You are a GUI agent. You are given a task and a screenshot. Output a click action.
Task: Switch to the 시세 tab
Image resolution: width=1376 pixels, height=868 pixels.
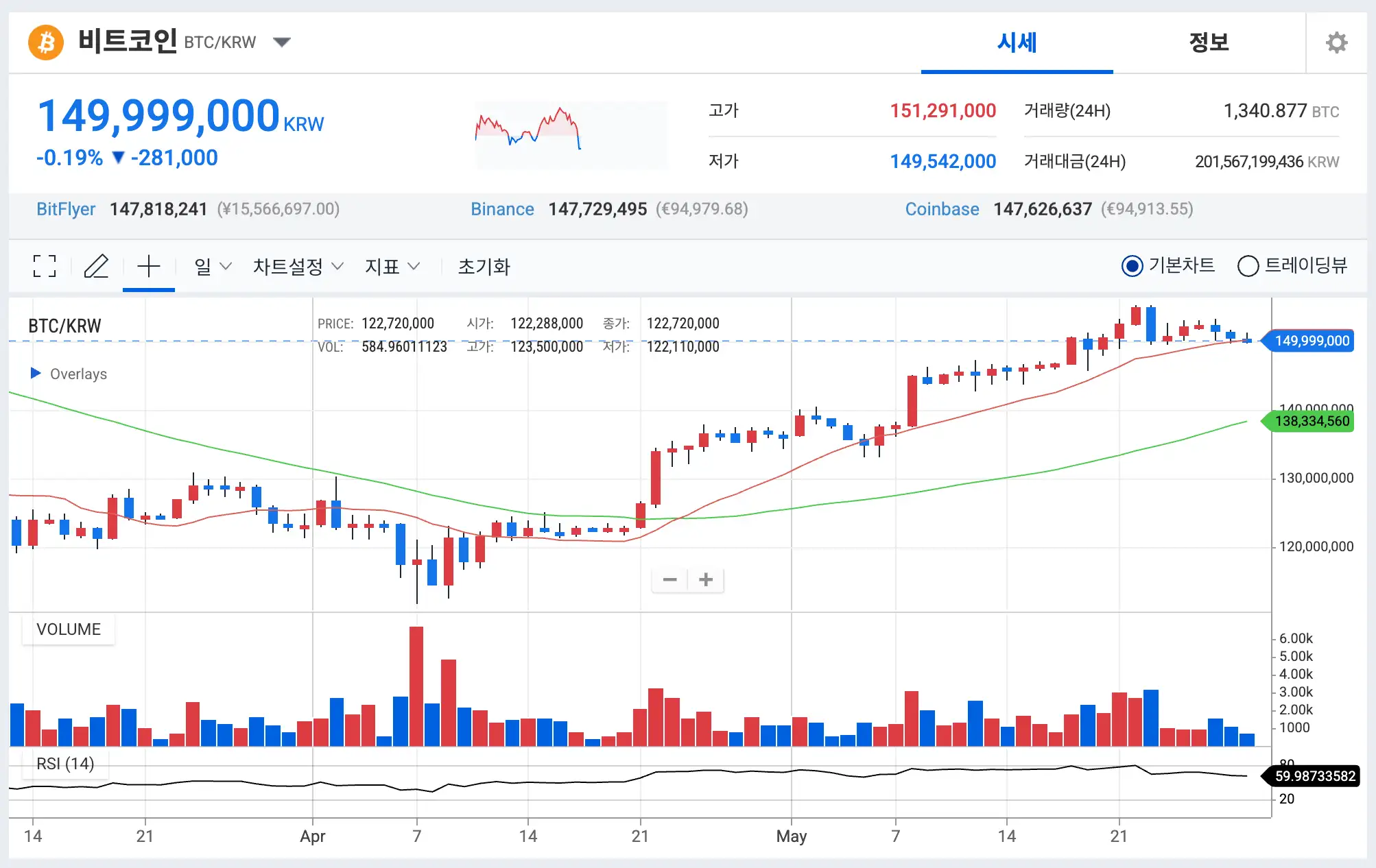(1017, 43)
